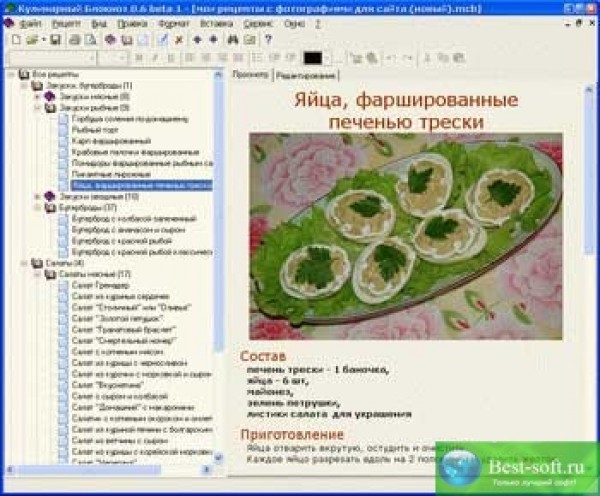Open an existing file via folder icon
600x496 pixels.
pyautogui.click(x=33, y=39)
